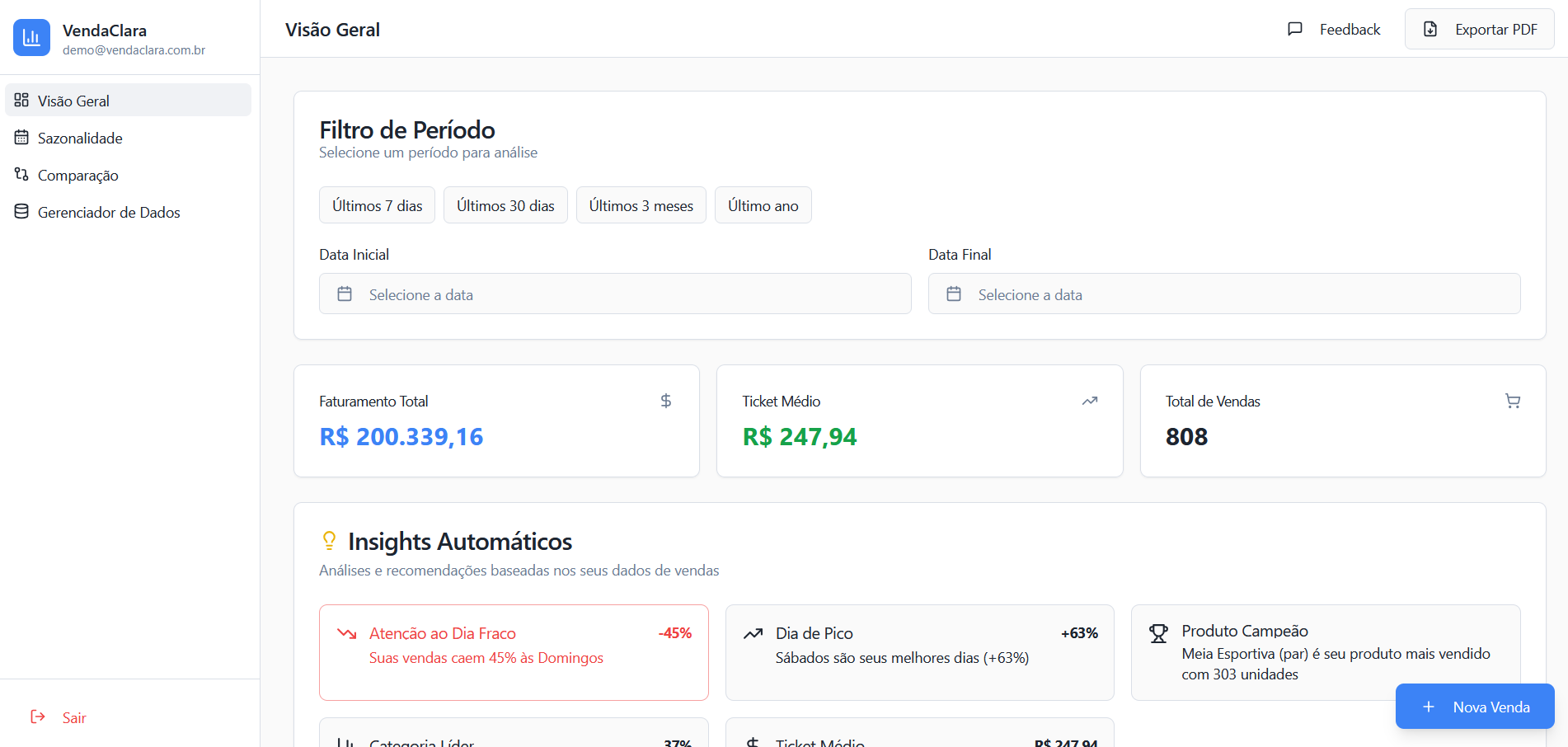This screenshot has height=747, width=1568.
Task: Choose the Últimos 3 meses filter
Action: pyautogui.click(x=641, y=205)
